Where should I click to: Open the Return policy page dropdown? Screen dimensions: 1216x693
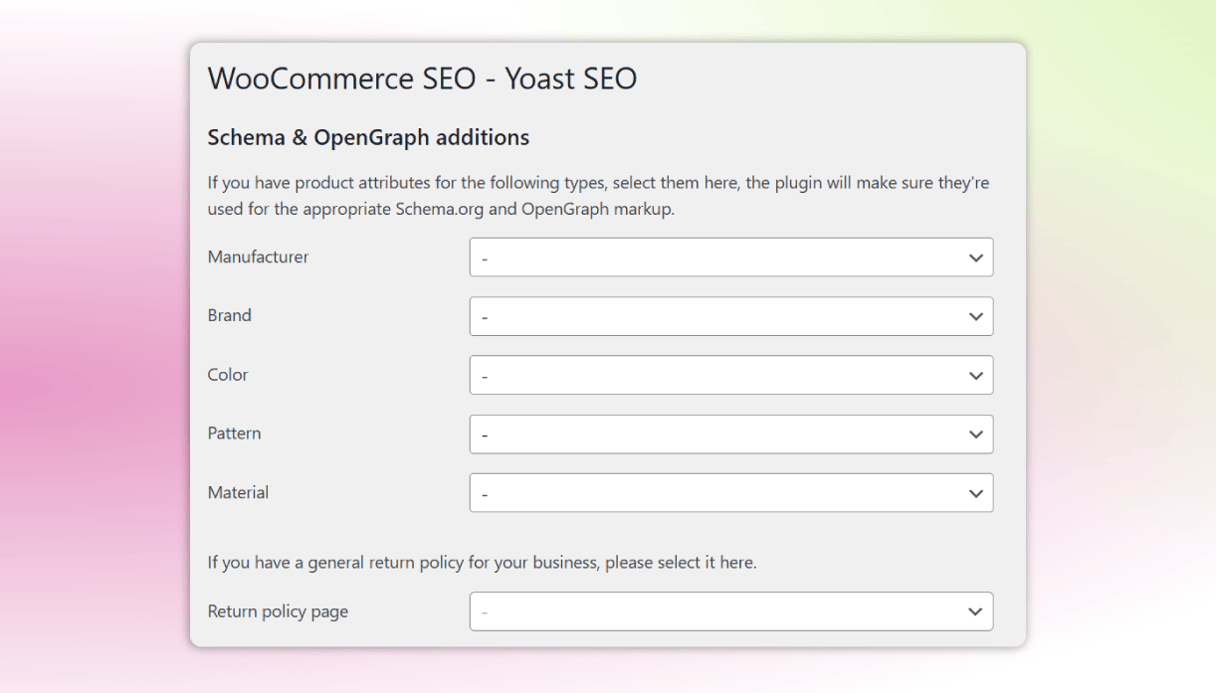[730, 612]
